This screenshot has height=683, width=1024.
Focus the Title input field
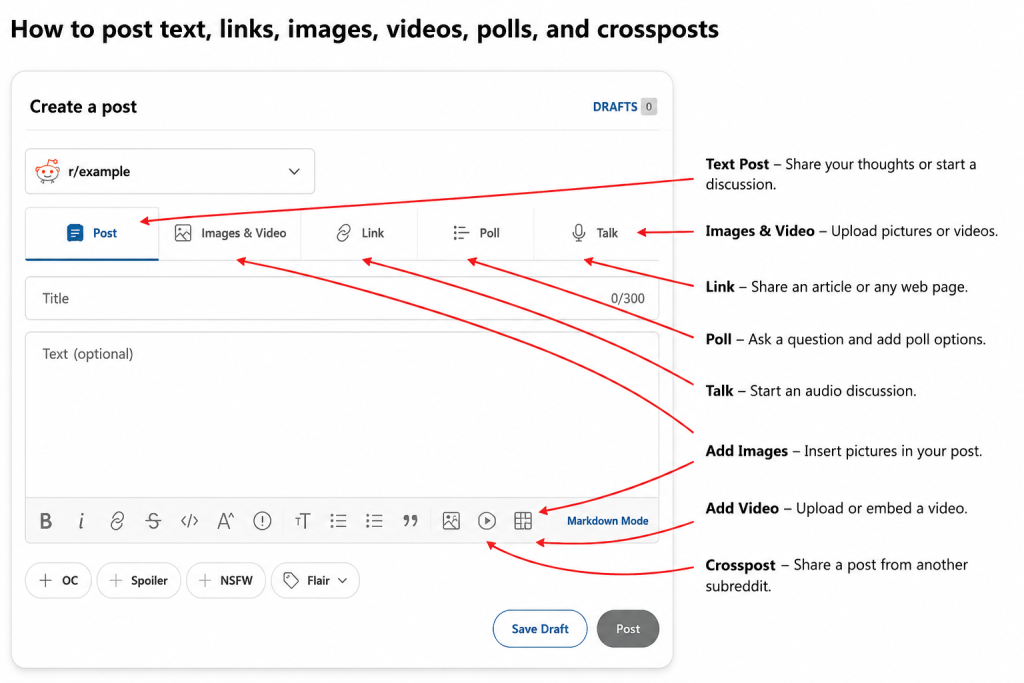tap(342, 298)
